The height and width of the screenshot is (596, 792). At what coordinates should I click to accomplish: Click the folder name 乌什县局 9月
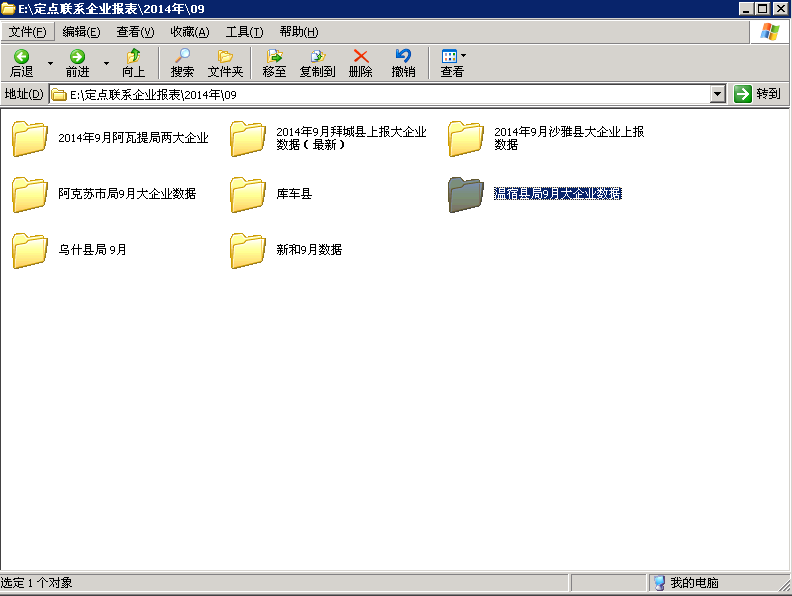(x=92, y=250)
